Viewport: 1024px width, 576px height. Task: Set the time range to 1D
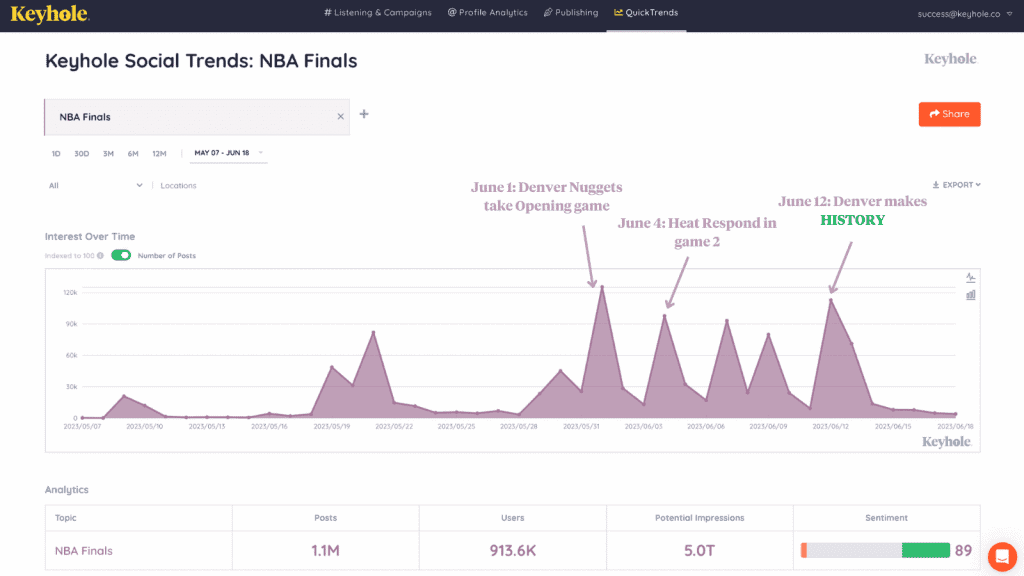(56, 153)
